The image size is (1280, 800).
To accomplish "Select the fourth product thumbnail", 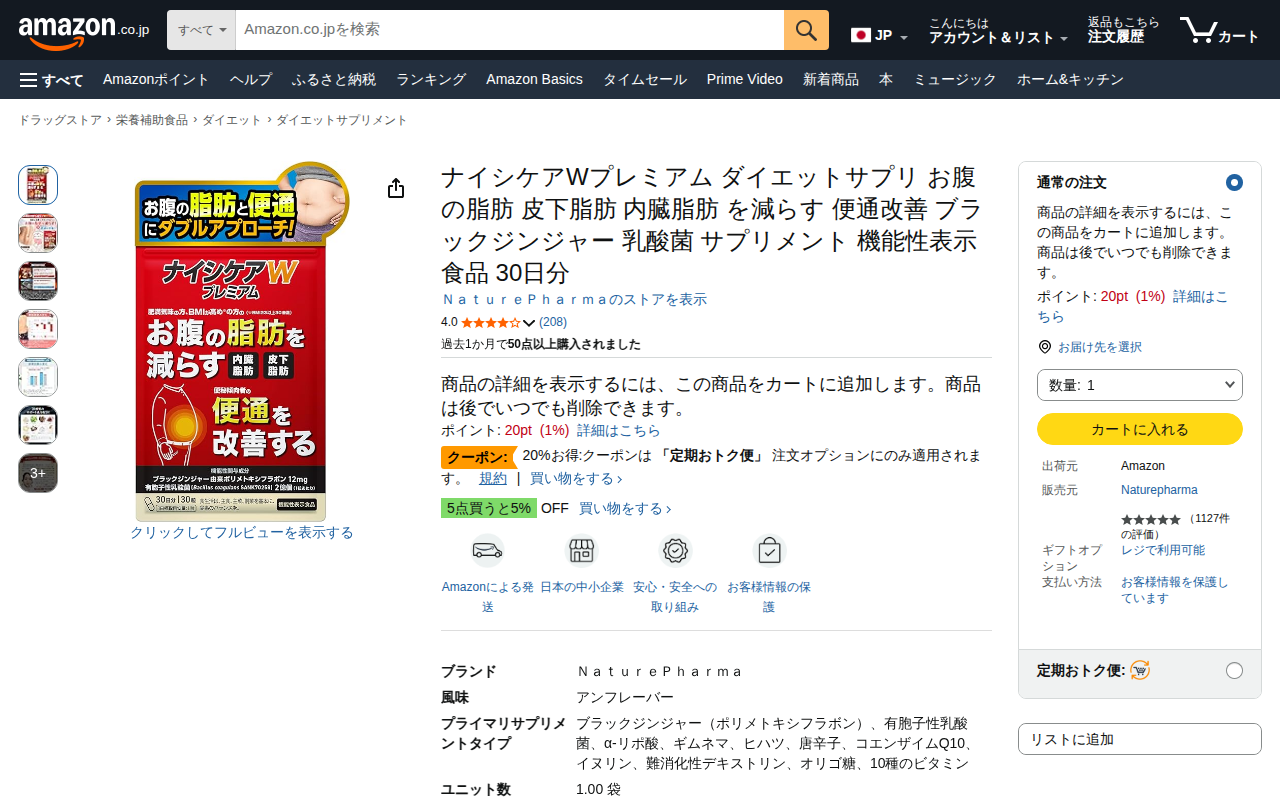I will [x=38, y=329].
